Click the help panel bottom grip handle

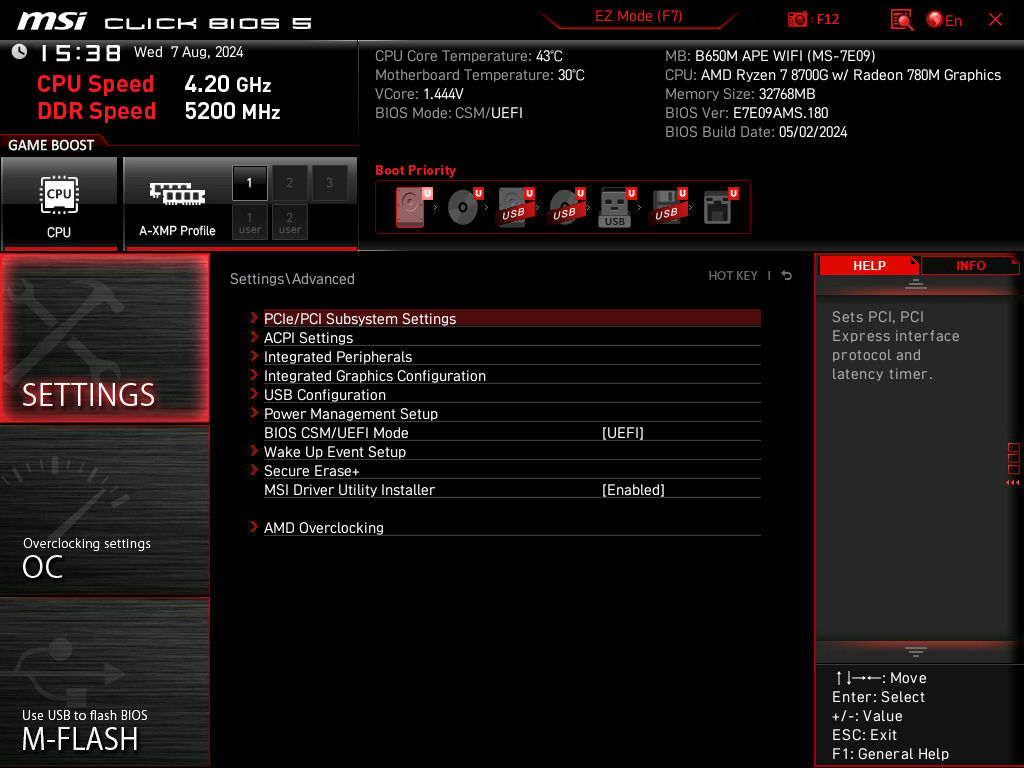(x=916, y=651)
